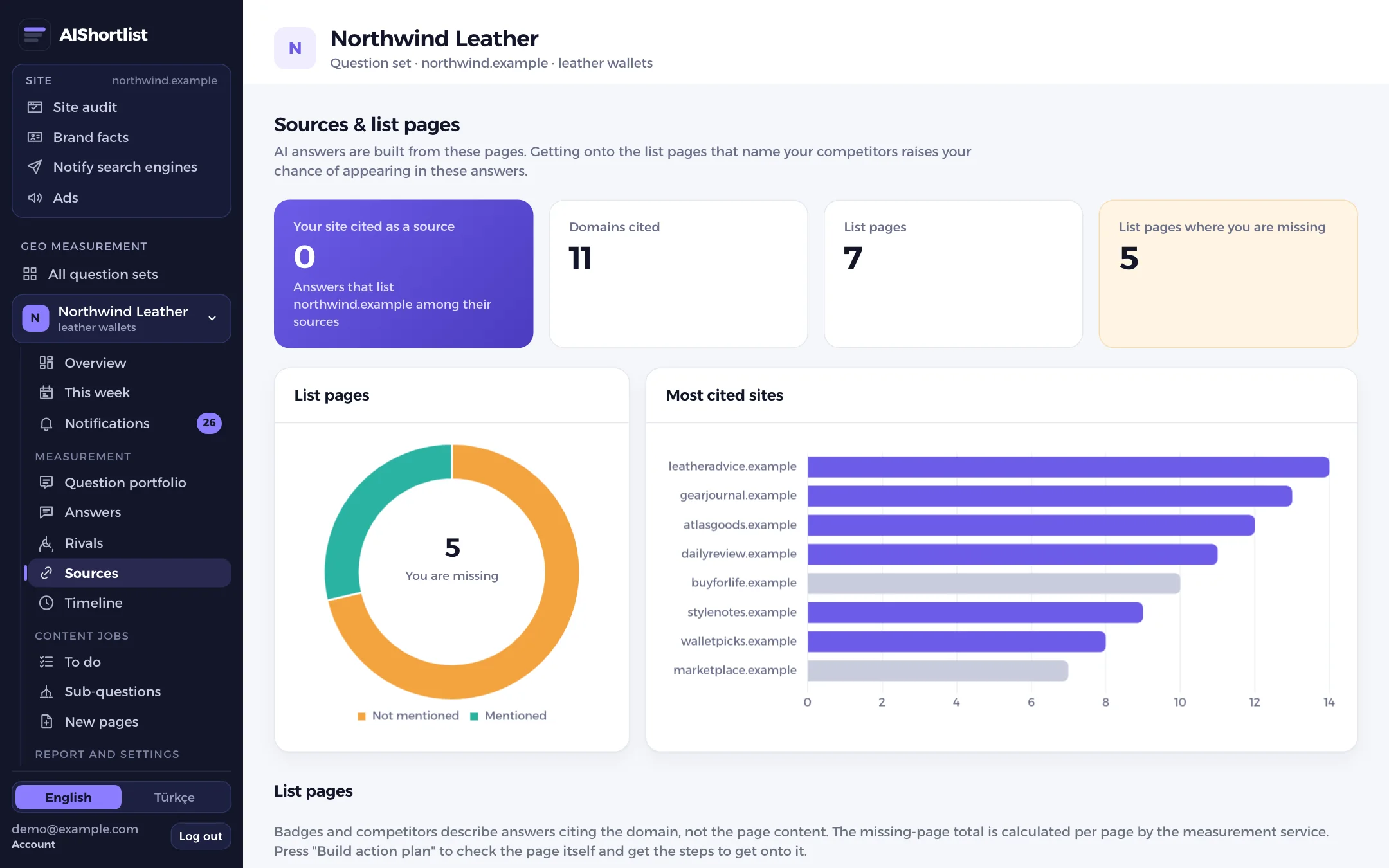Click the N avatar in page header
Screen dimensions: 1389x868
click(x=295, y=48)
